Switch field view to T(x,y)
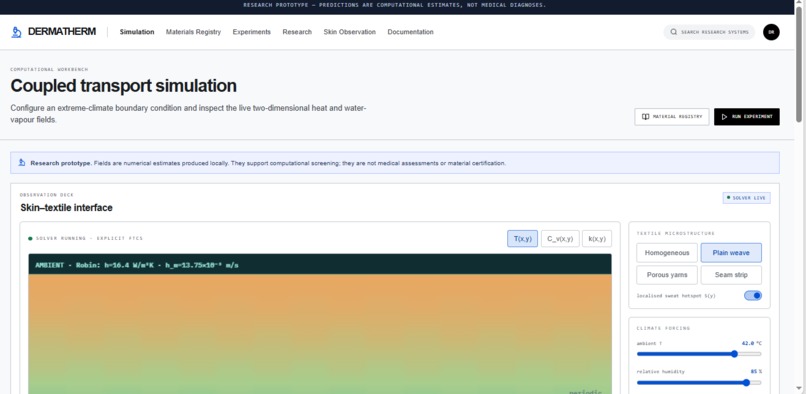The height and width of the screenshot is (394, 806). click(522, 239)
